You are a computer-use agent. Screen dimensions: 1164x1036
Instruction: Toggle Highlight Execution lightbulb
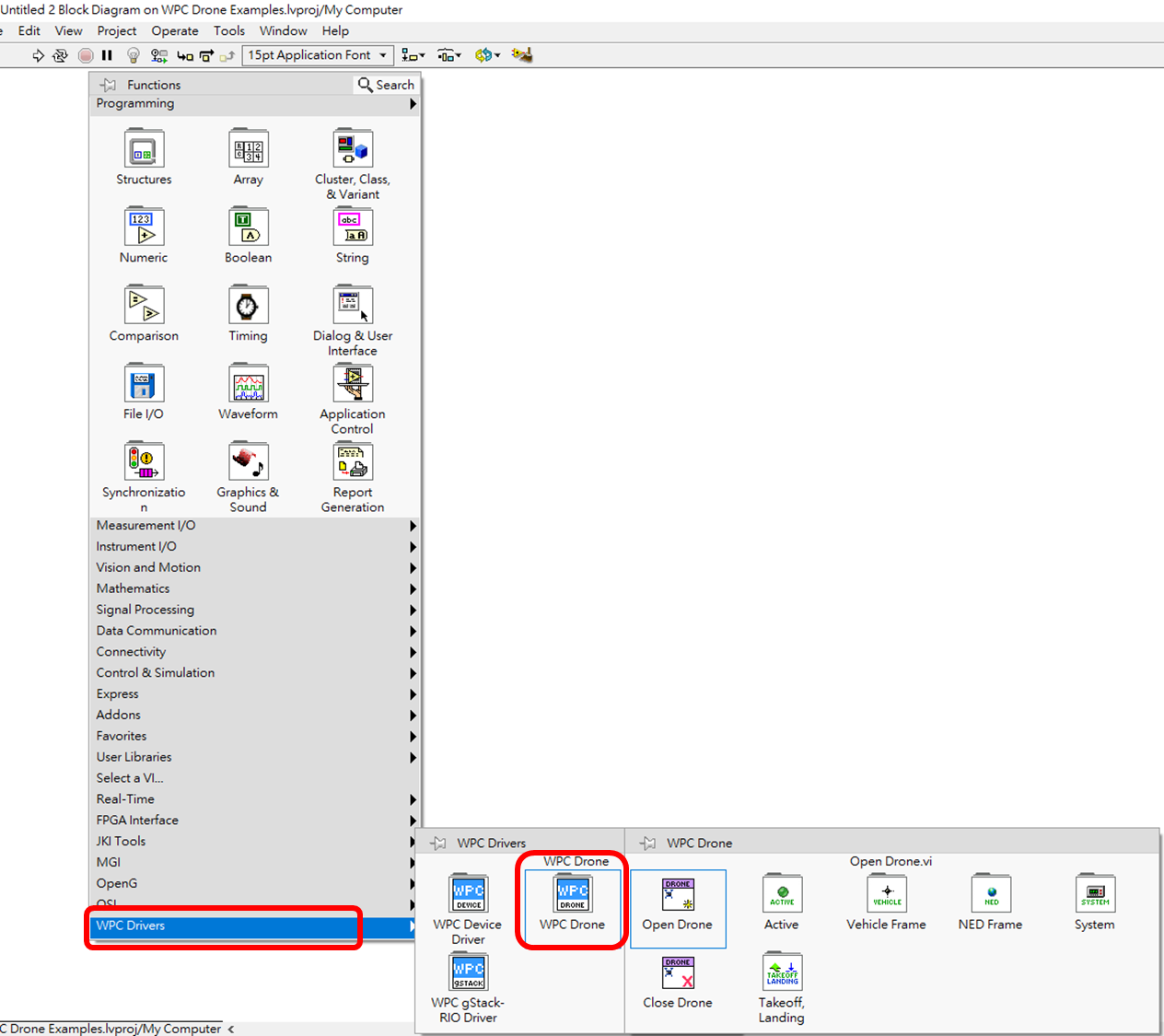click(x=134, y=55)
